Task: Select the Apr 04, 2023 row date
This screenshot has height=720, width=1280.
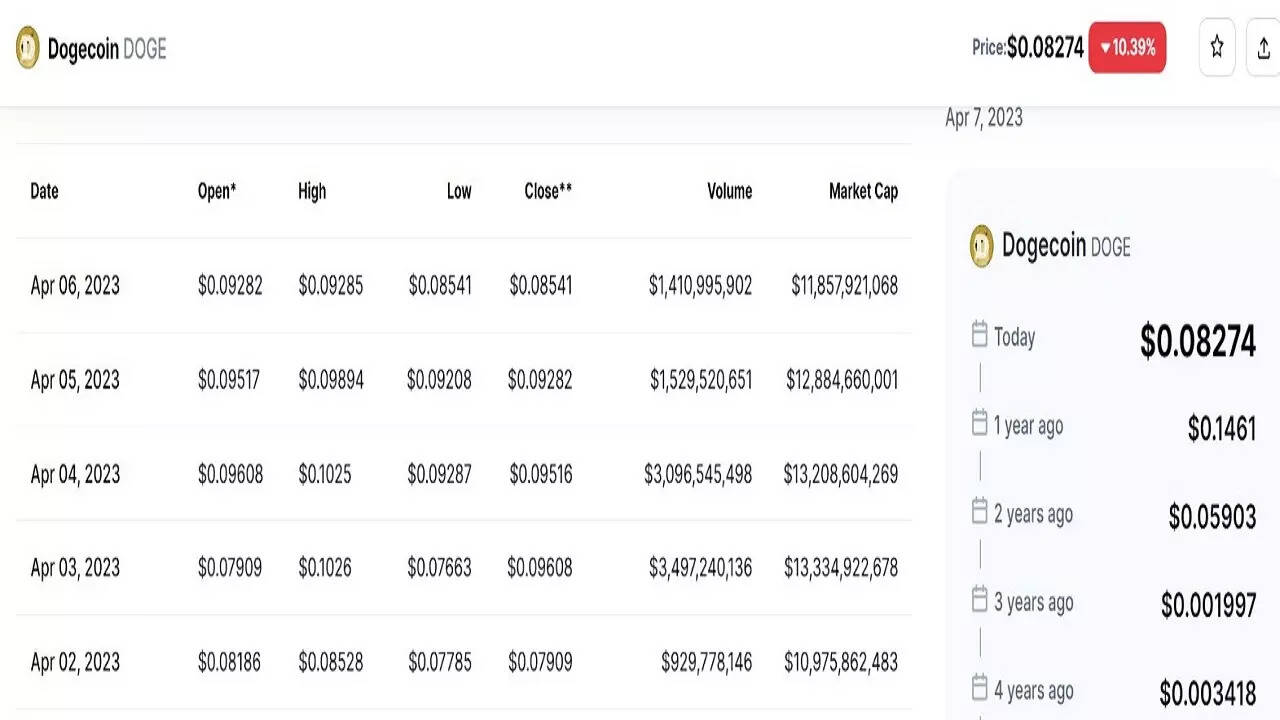Action: pyautogui.click(x=75, y=474)
